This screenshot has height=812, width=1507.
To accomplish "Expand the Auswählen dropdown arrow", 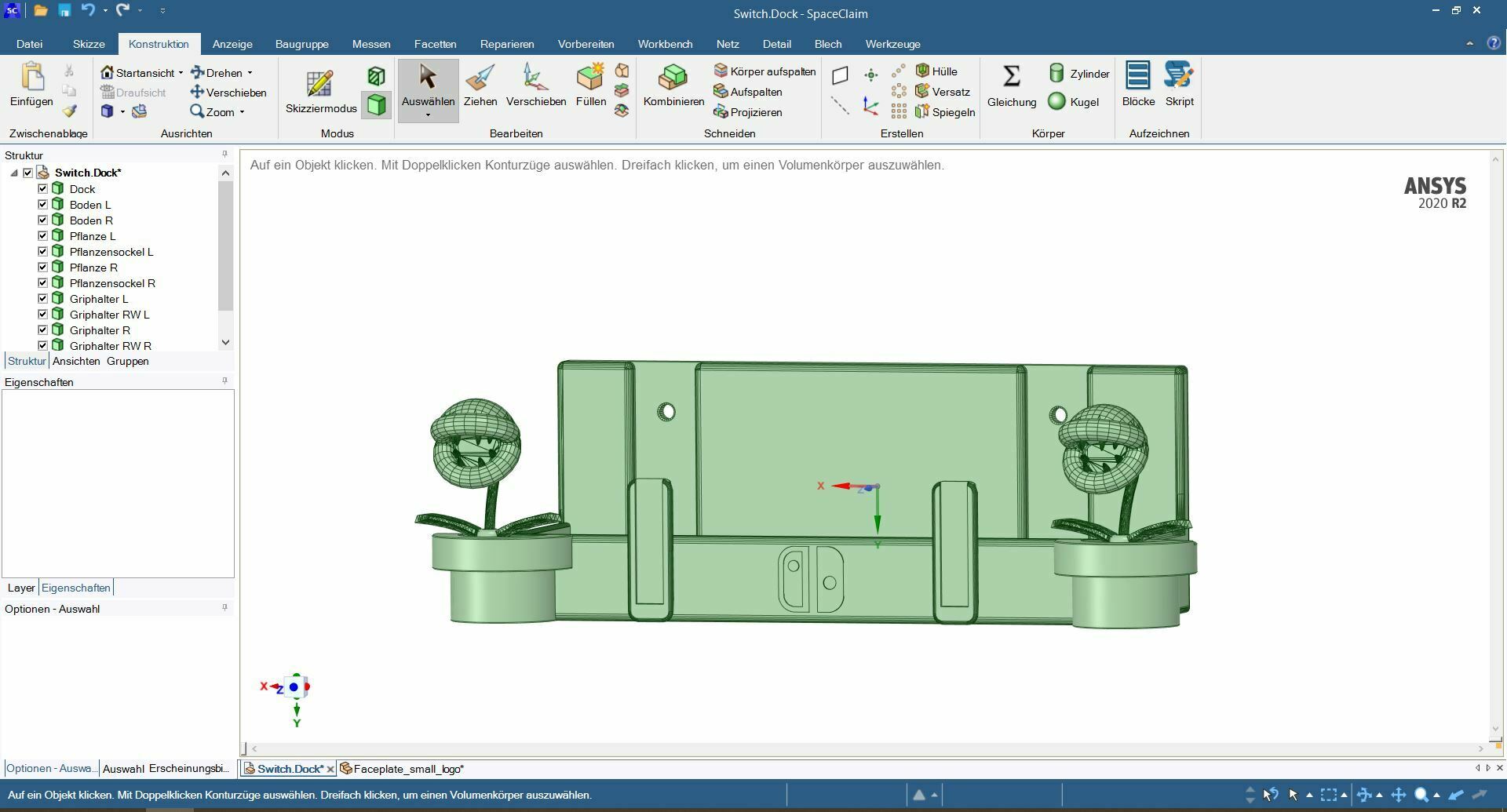I will pos(428,115).
